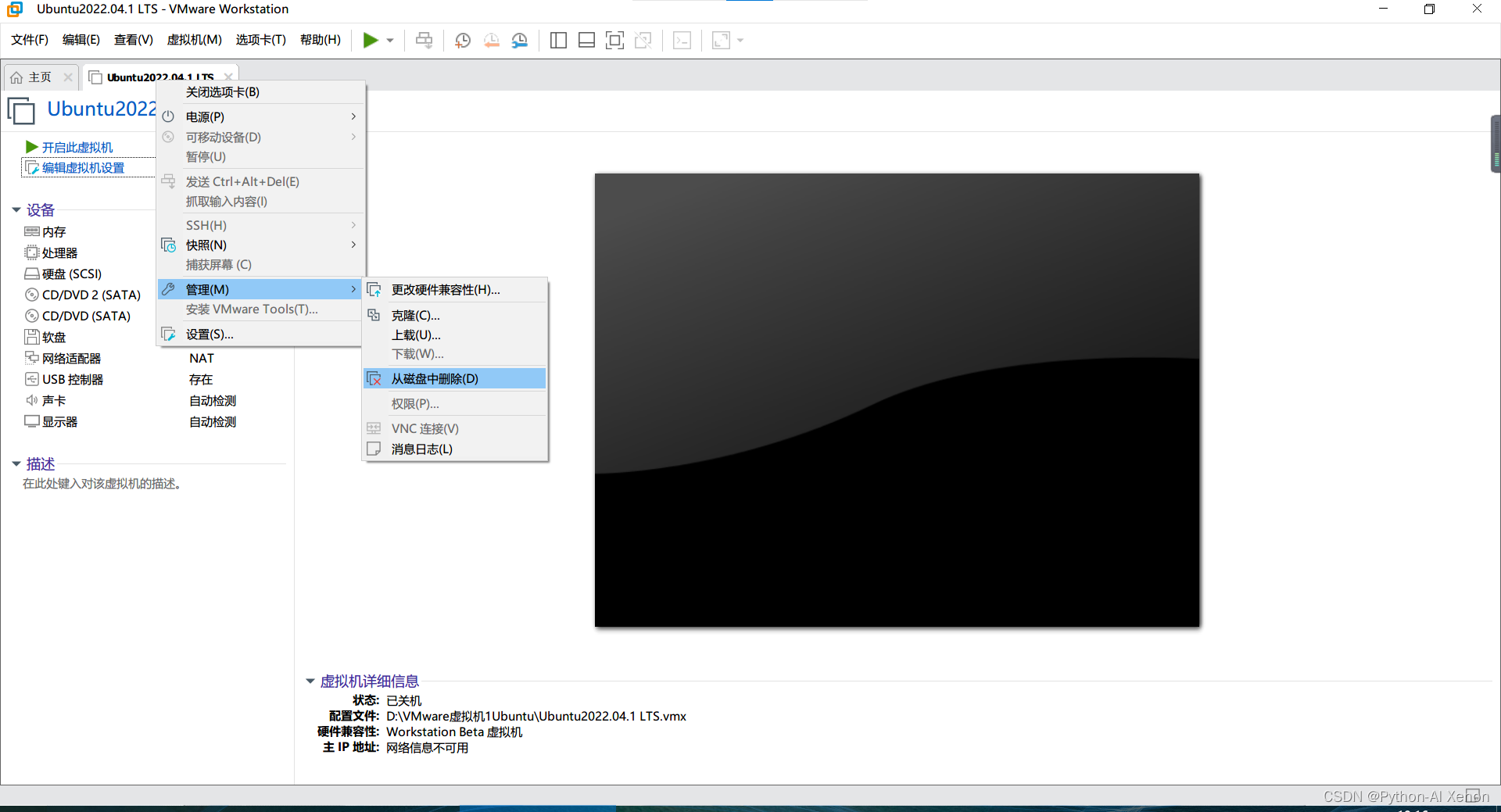
Task: Toggle the thumbnail bar view icon
Action: coord(586,40)
